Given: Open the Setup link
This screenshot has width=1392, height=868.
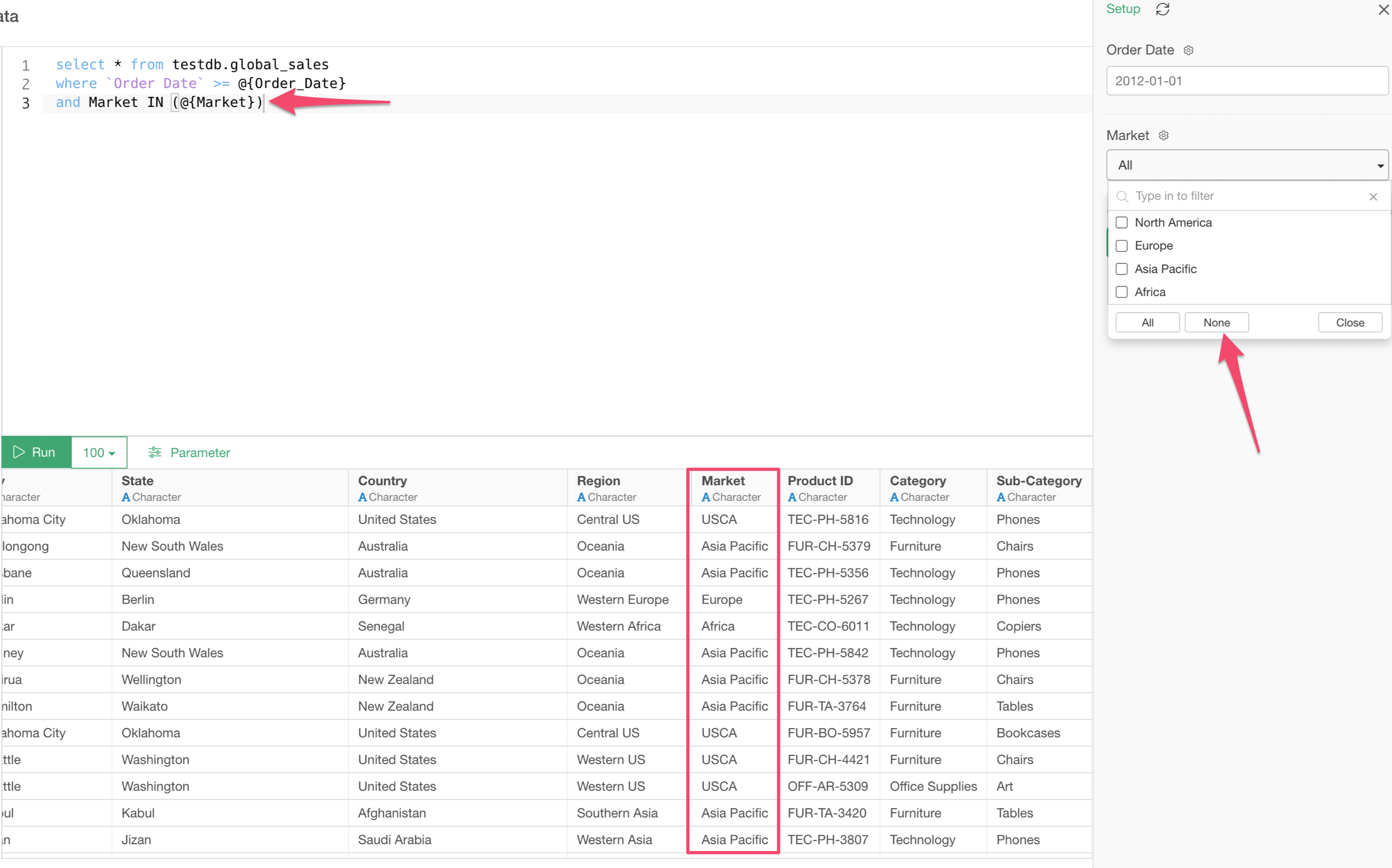Looking at the screenshot, I should [1122, 9].
